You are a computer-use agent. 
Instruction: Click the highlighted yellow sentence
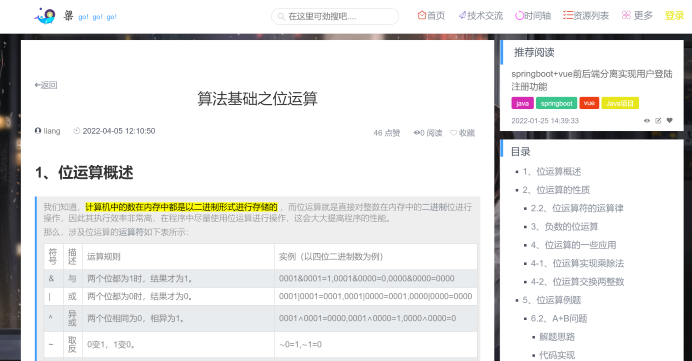(181, 207)
